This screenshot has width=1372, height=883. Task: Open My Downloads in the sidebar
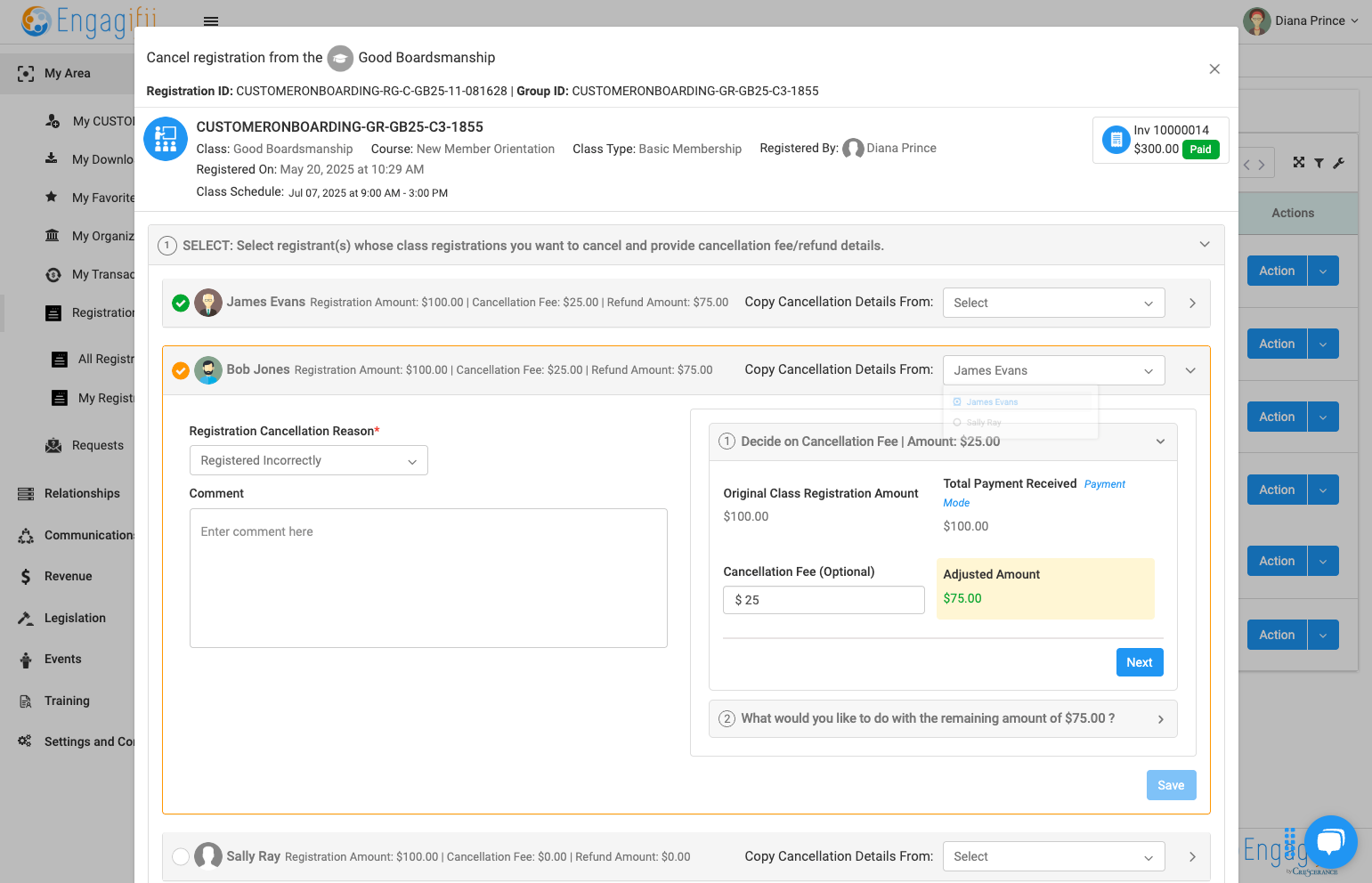(x=102, y=159)
